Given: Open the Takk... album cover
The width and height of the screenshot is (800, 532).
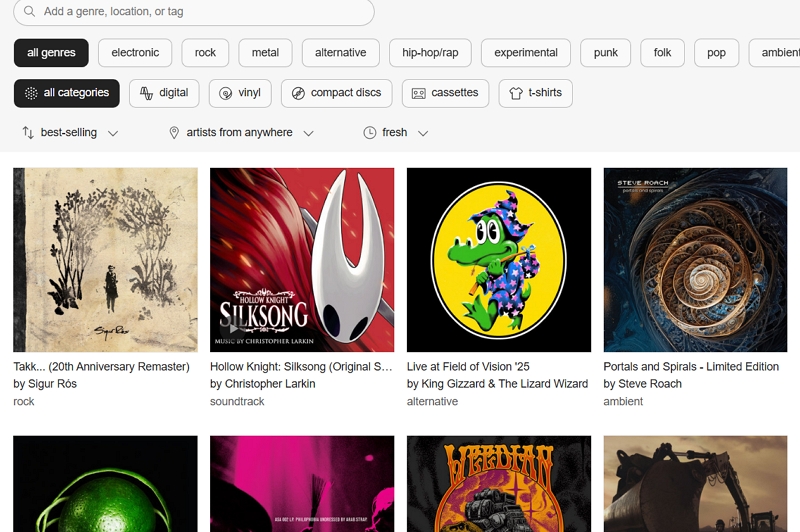Looking at the screenshot, I should coord(105,260).
